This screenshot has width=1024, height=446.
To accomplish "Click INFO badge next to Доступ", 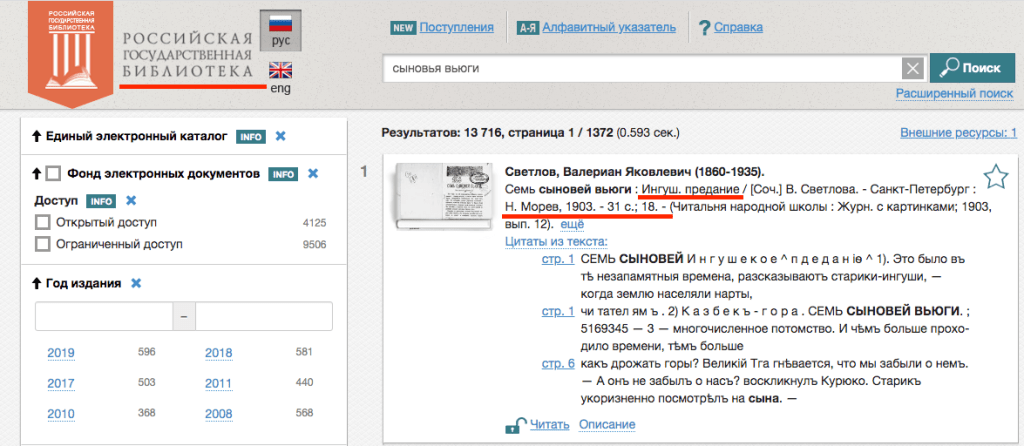I will click(102, 200).
